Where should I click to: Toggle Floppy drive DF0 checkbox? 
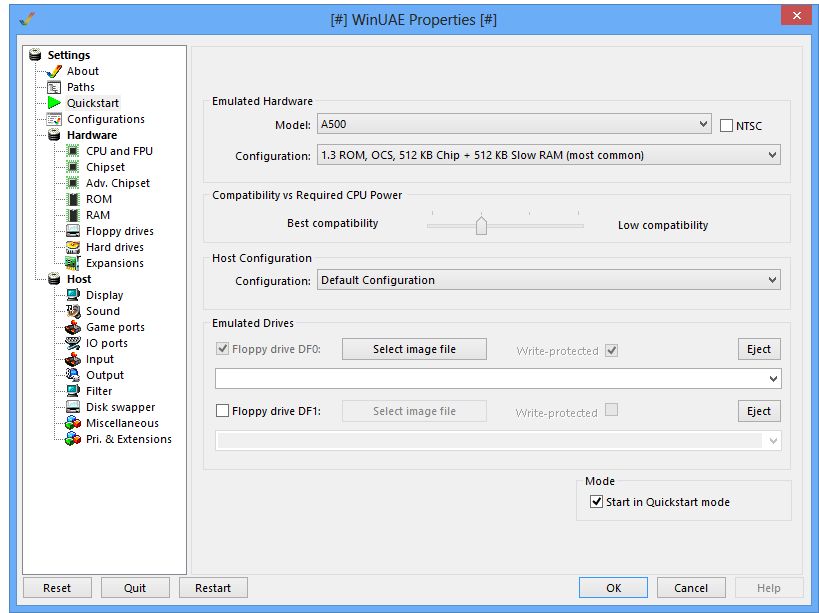pos(223,349)
